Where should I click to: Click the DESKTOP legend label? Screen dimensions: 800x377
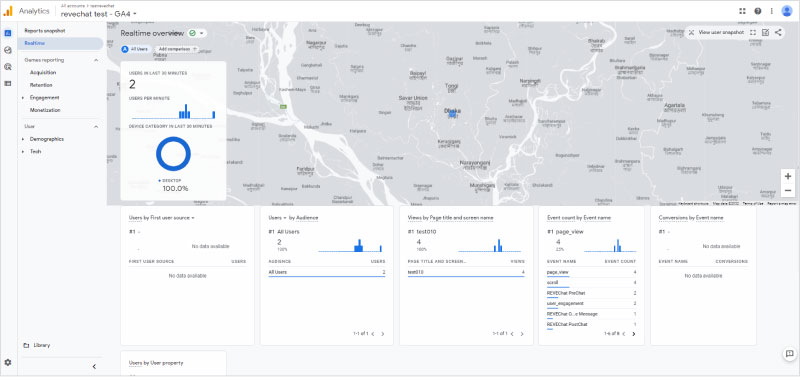[171, 181]
